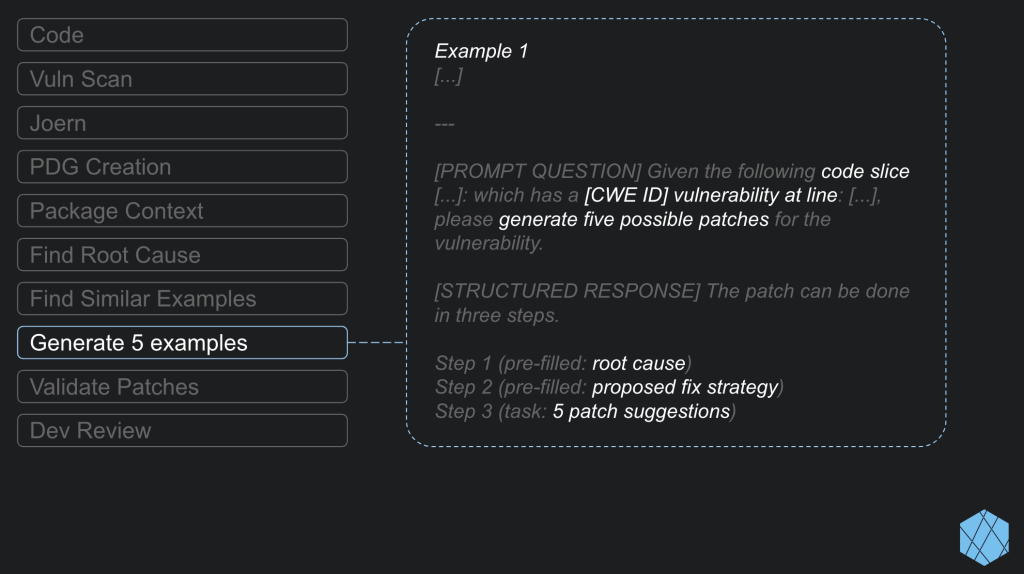Click the STRUCTURED RESPONSE label
Image resolution: width=1024 pixels, height=574 pixels.
click(568, 291)
